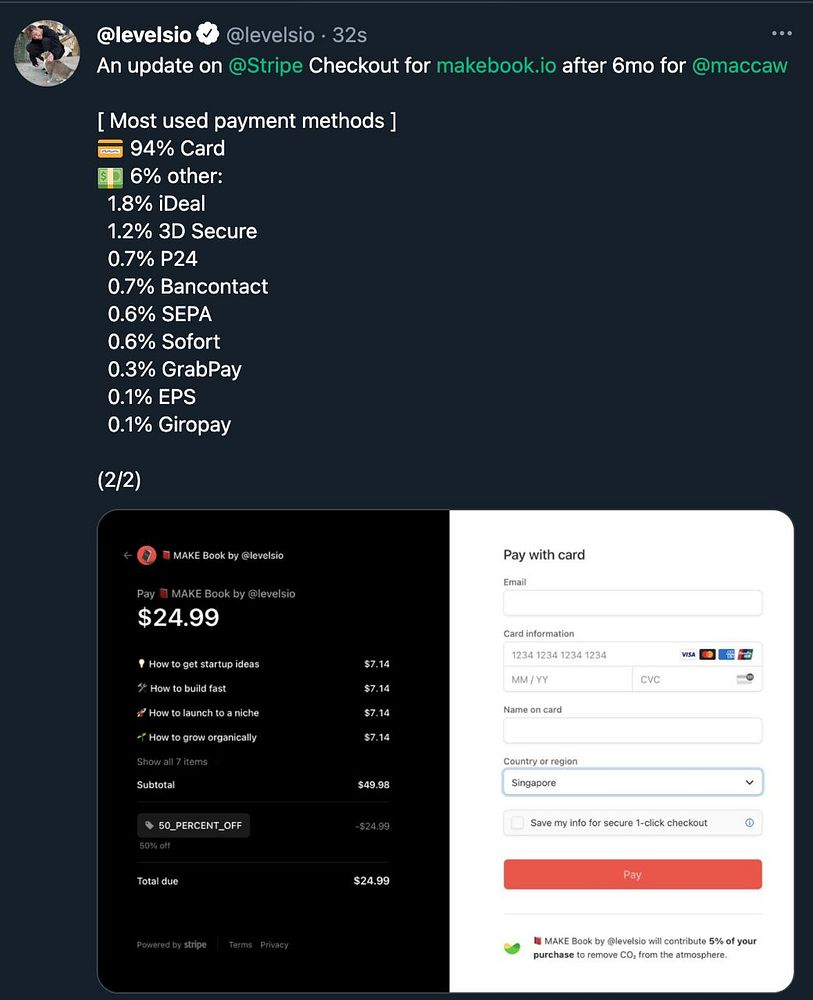813x1000 pixels.
Task: Click the CVC card hint icon
Action: [744, 679]
